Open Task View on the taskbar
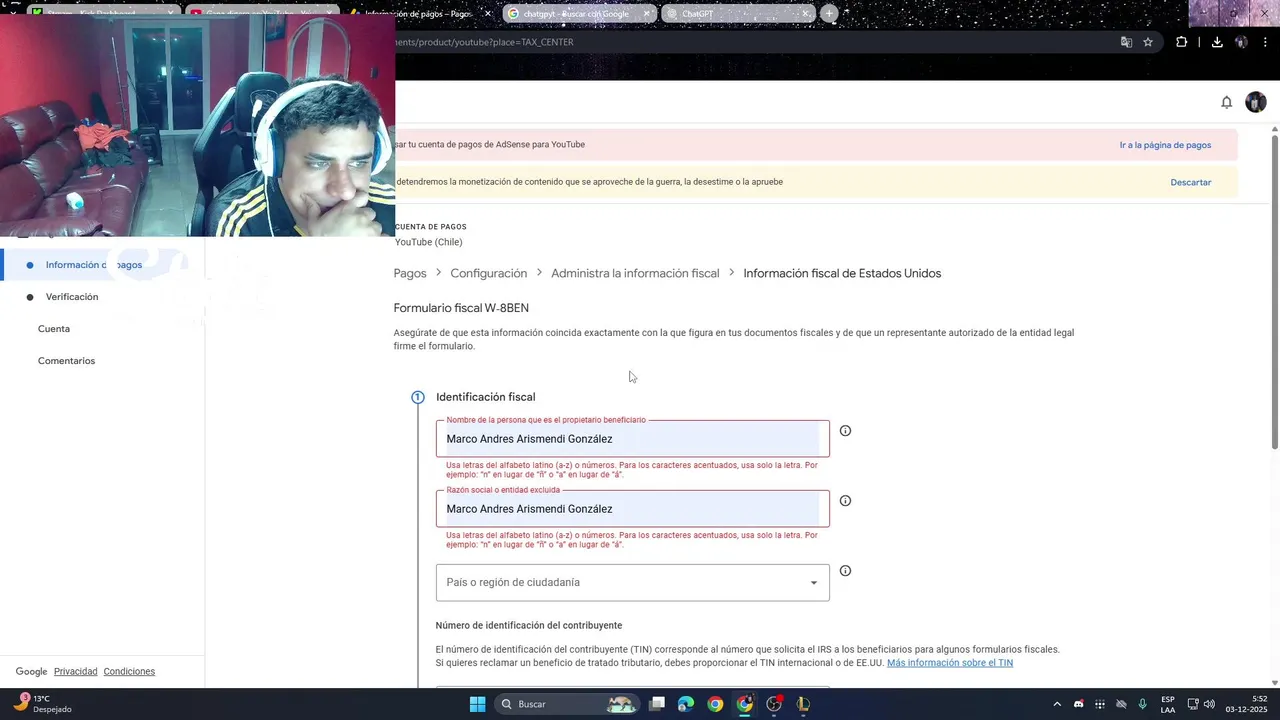 coord(657,704)
